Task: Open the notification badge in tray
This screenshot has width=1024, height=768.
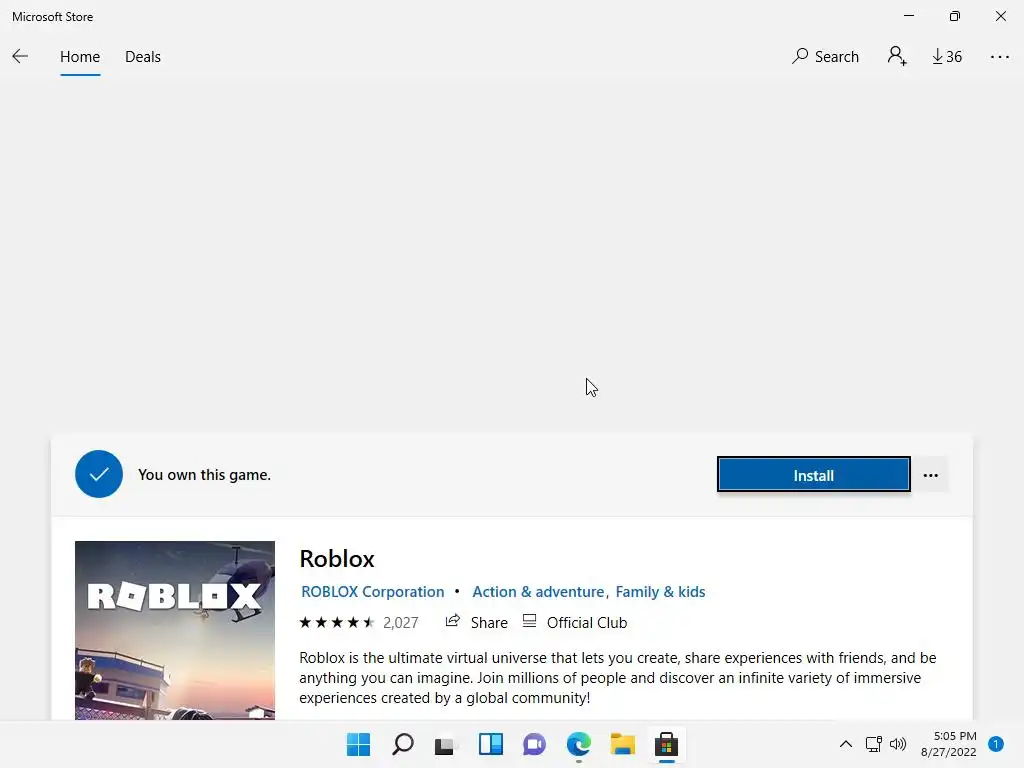Action: (x=995, y=744)
